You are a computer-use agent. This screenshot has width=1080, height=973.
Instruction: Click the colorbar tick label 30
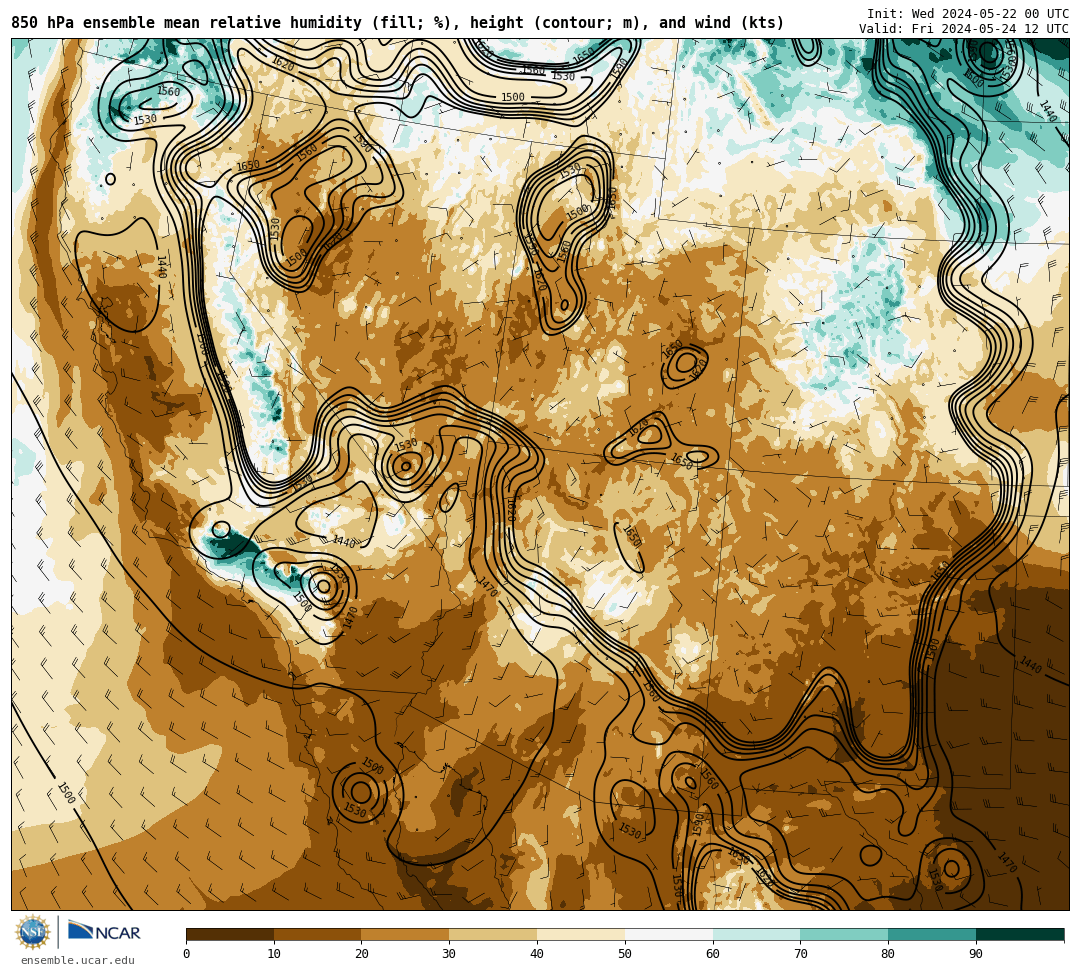449,954
